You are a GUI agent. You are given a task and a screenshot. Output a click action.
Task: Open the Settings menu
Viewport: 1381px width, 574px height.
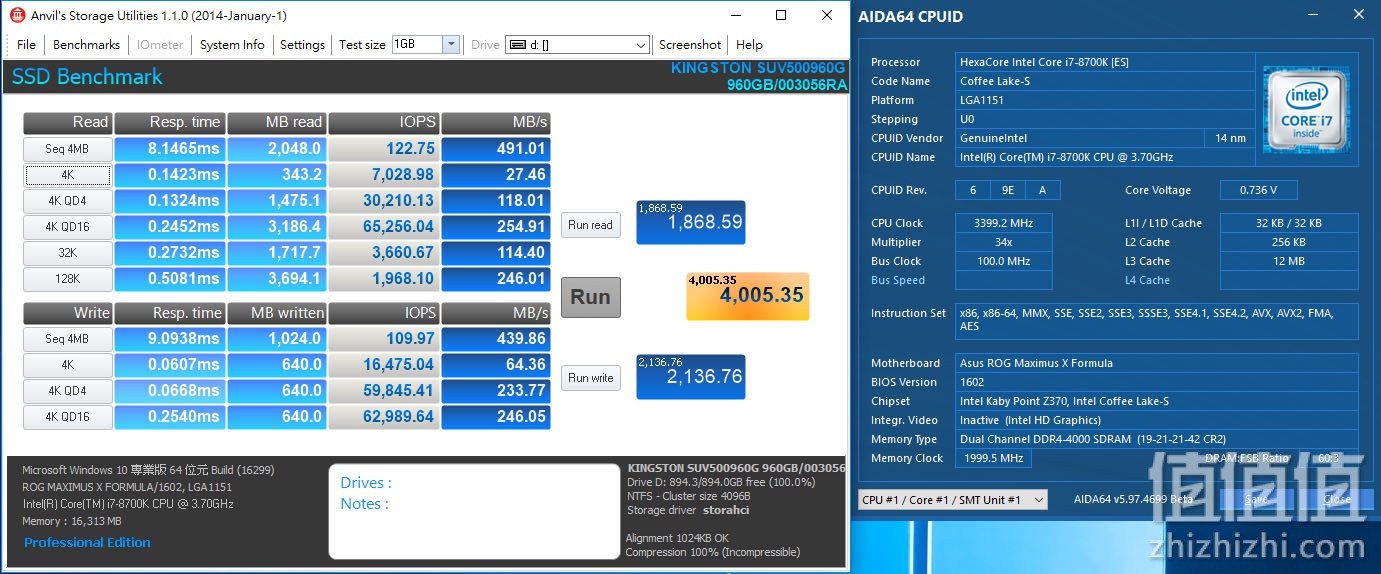(302, 44)
